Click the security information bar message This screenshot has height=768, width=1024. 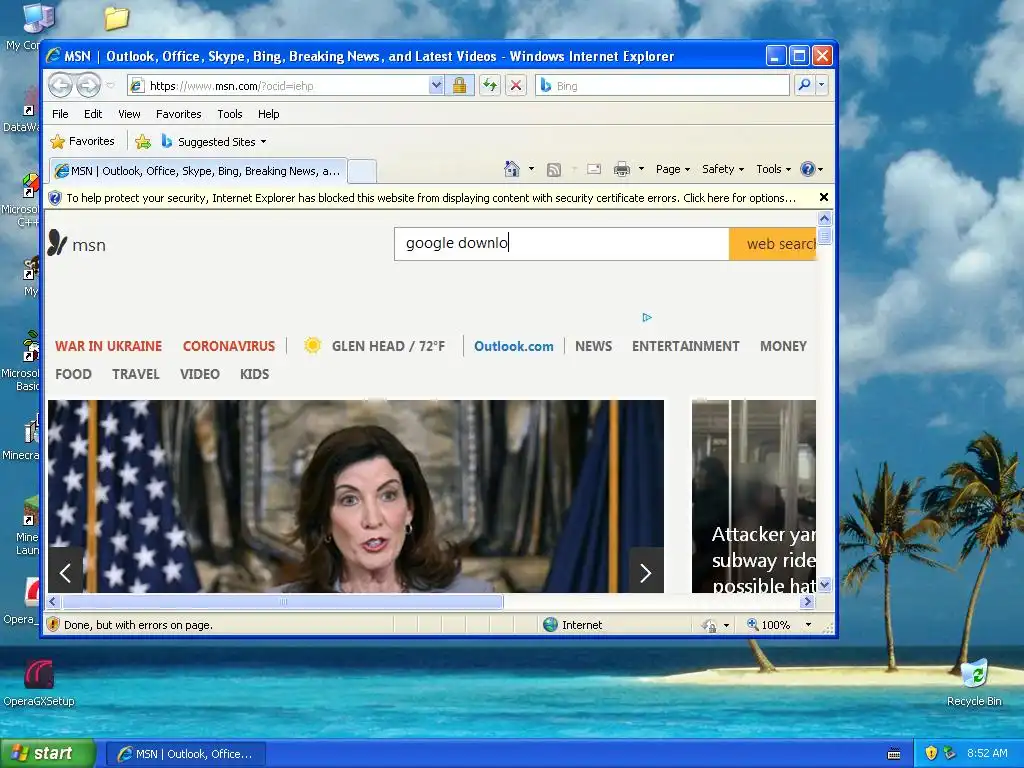tap(431, 198)
